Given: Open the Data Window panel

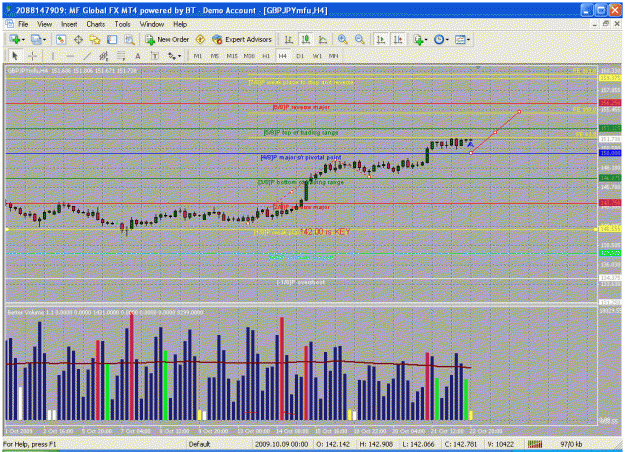Looking at the screenshot, I should coord(78,39).
